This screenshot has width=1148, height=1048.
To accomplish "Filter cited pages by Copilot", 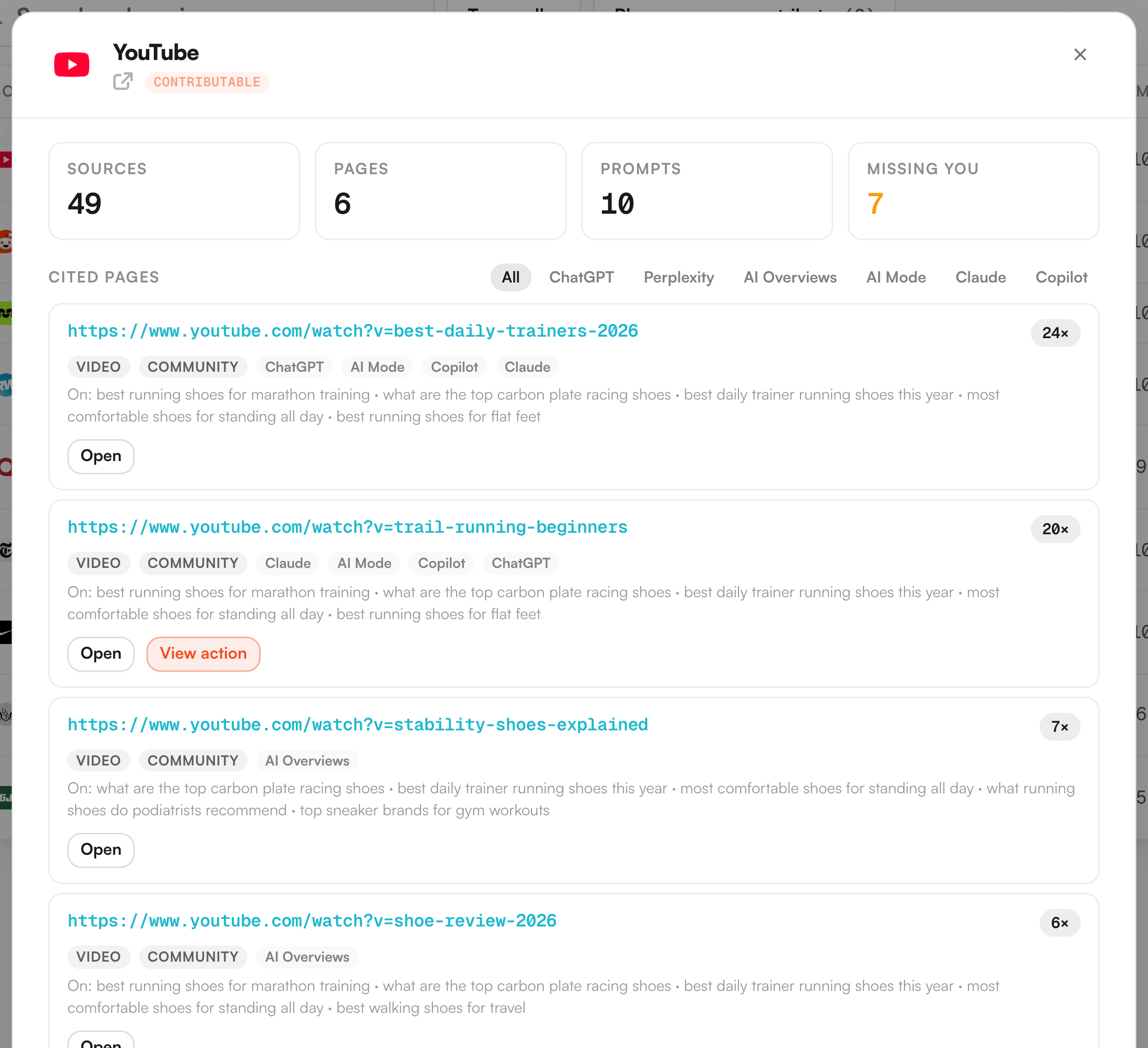I will click(x=1062, y=277).
